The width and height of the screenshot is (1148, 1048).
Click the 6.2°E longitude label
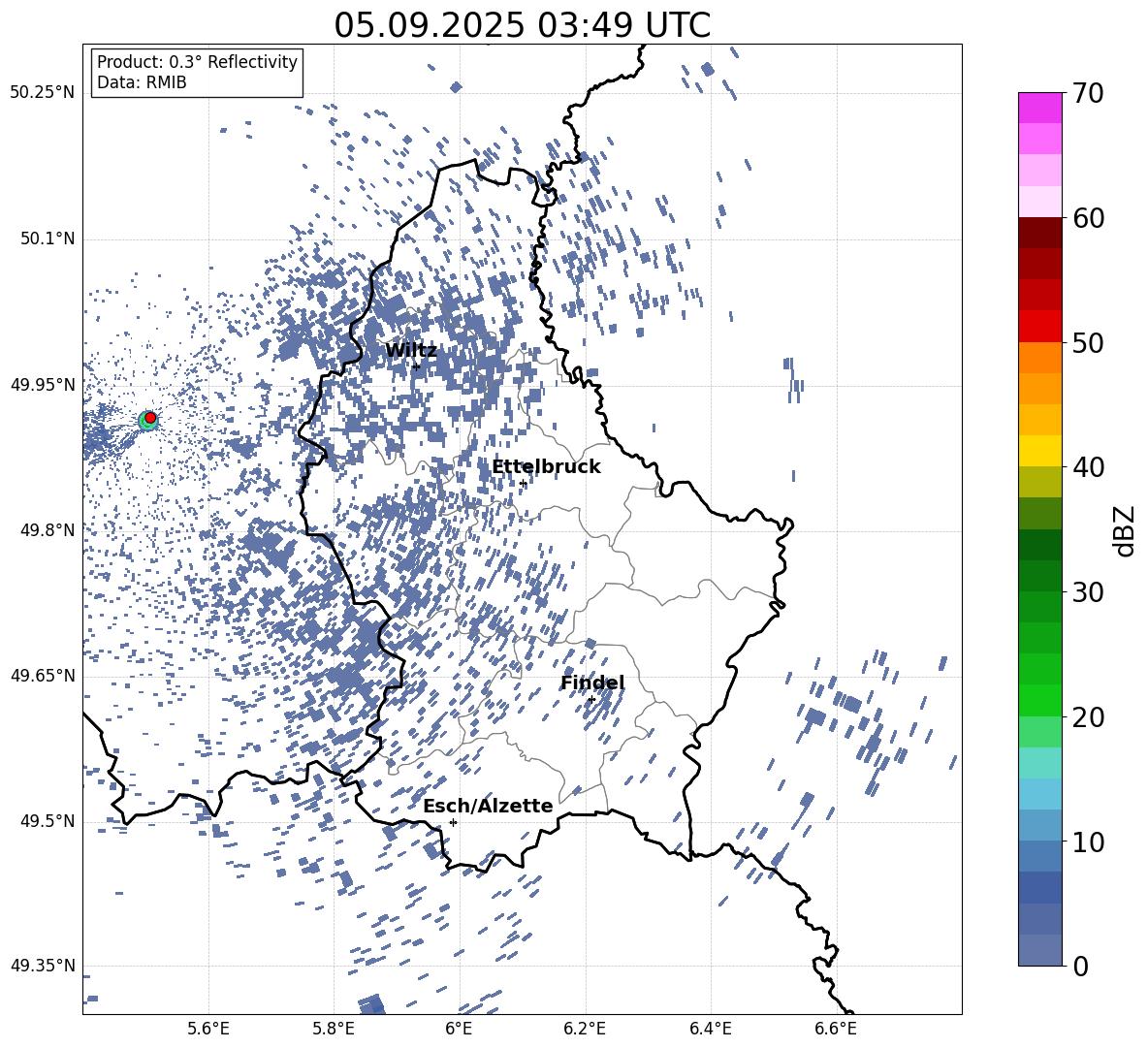pyautogui.click(x=585, y=1029)
